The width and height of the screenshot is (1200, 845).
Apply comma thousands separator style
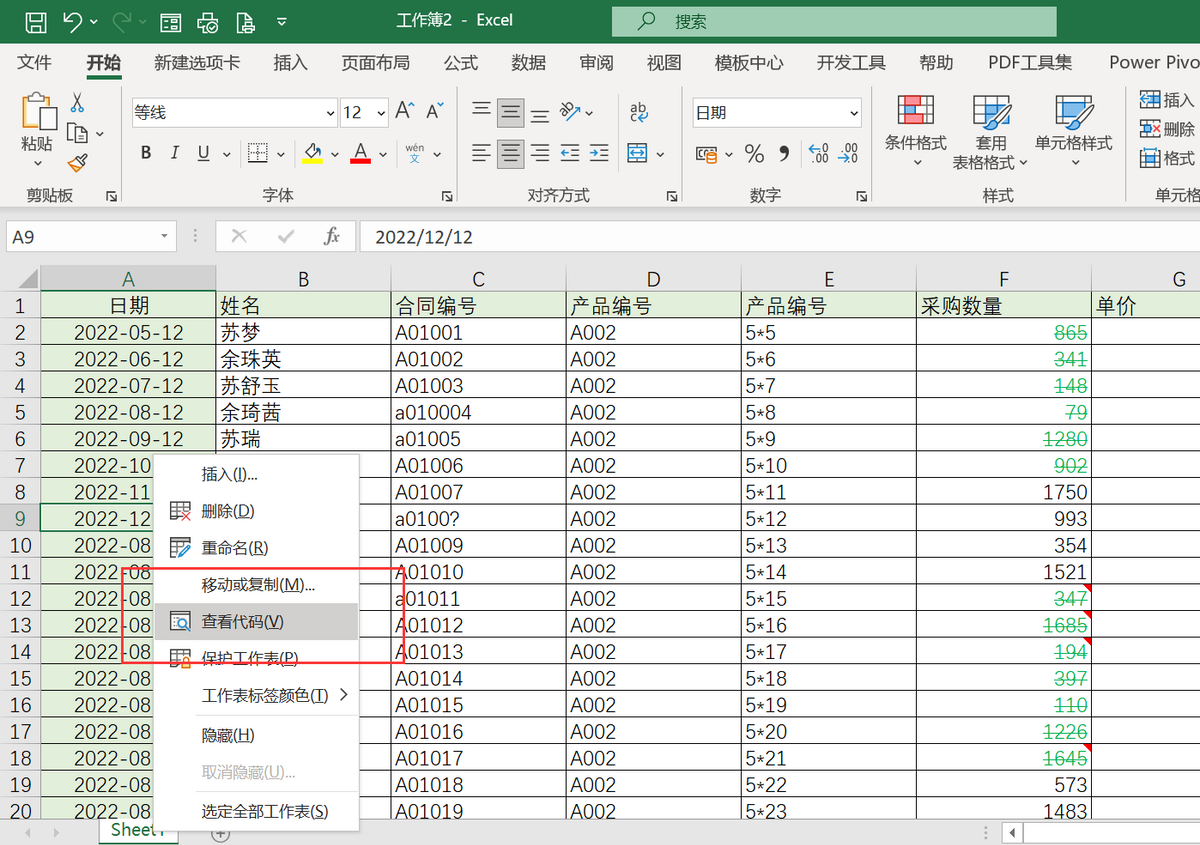click(784, 154)
